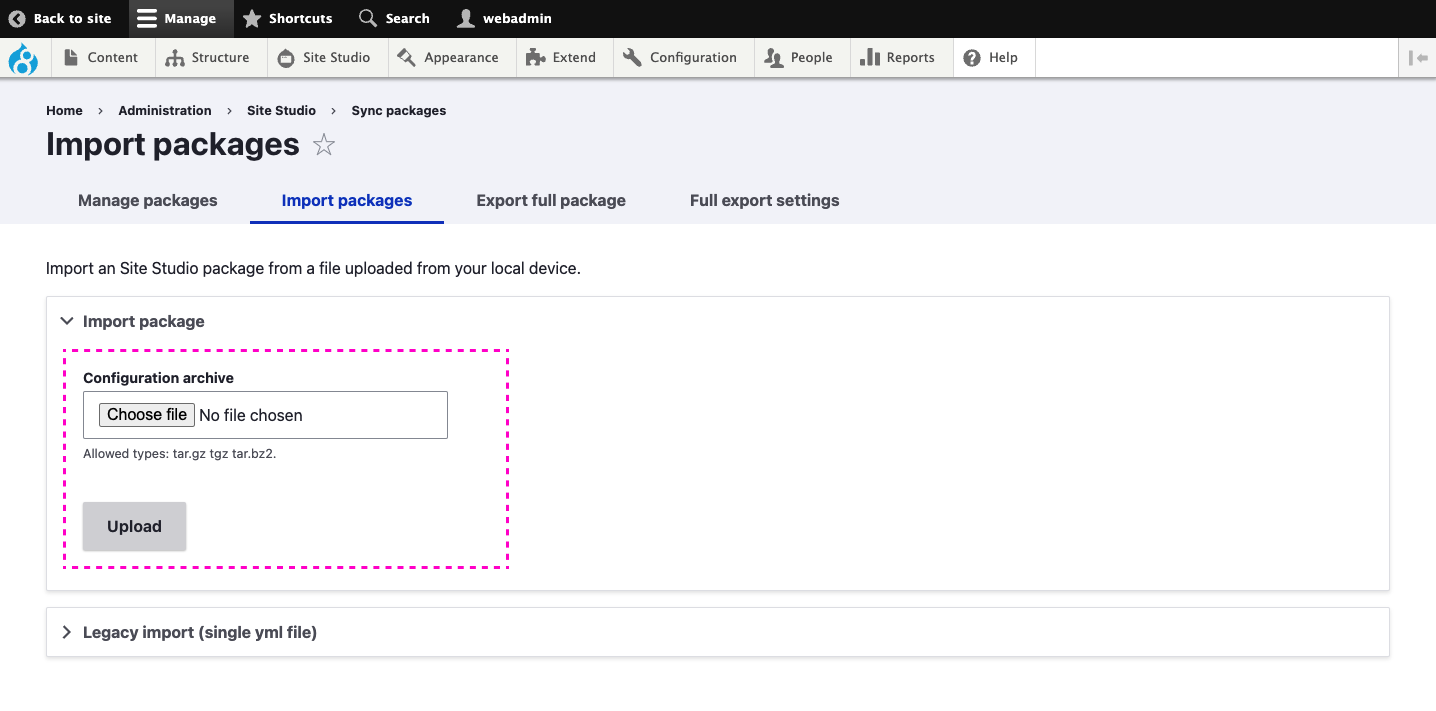
Task: Click the People icon
Action: (x=773, y=58)
